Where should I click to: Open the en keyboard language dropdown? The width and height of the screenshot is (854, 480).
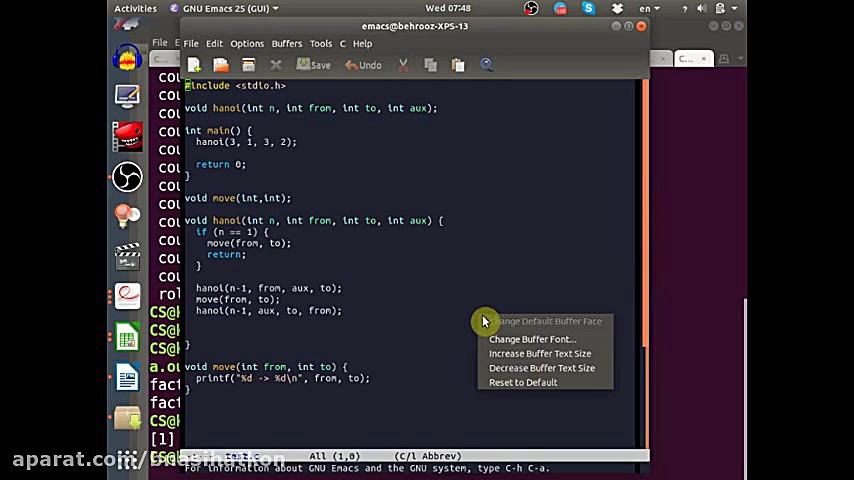coord(649,9)
